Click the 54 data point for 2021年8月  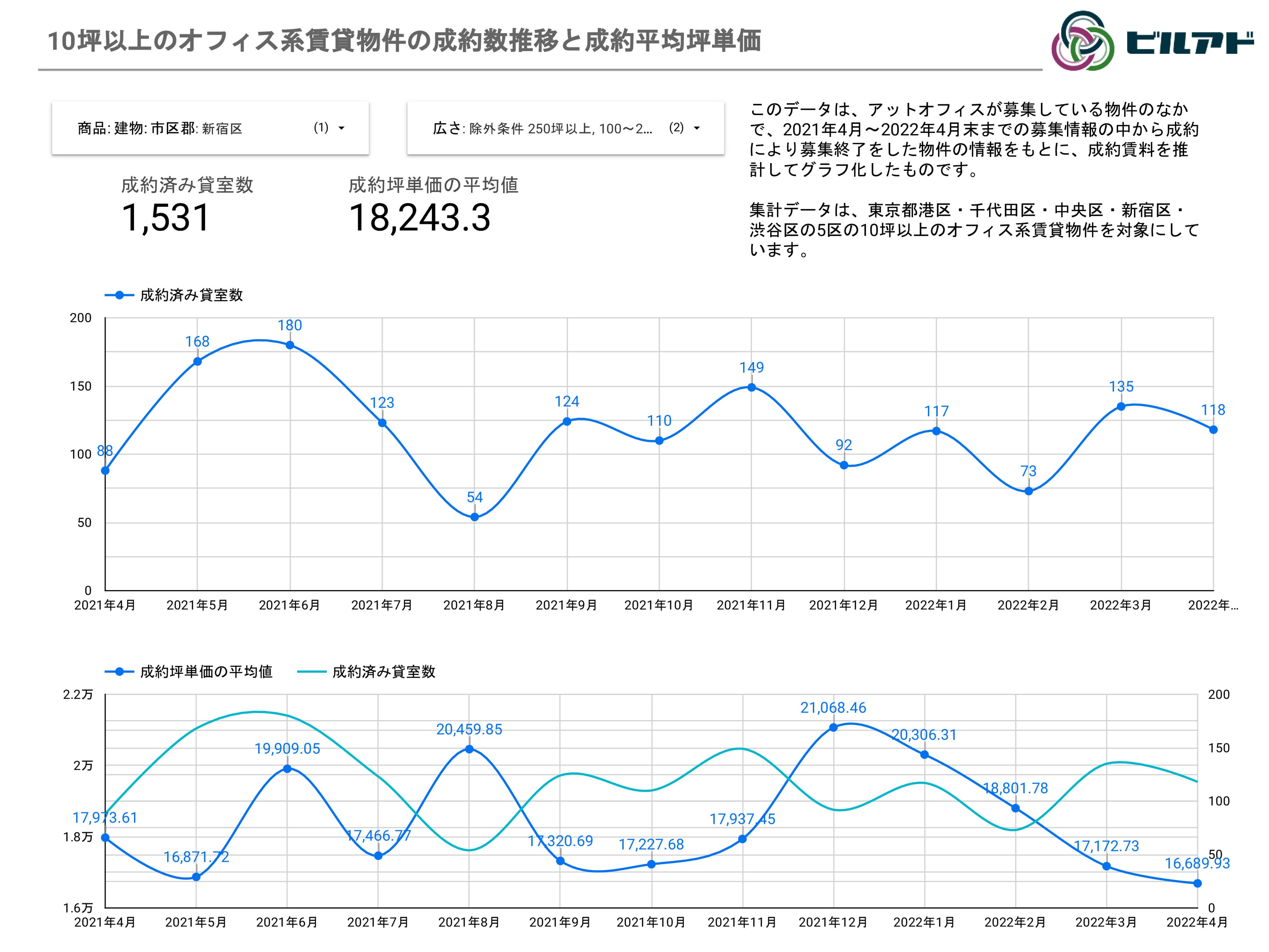click(474, 517)
